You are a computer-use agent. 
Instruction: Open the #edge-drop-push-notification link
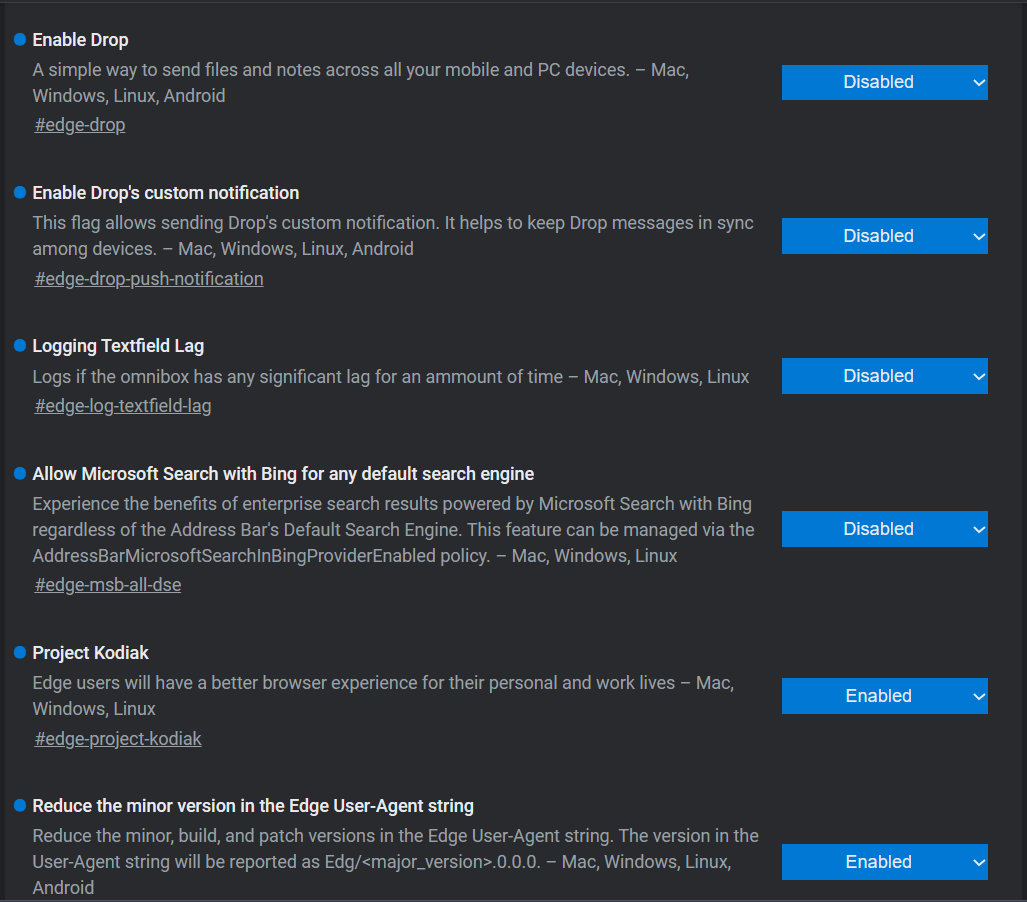(149, 279)
